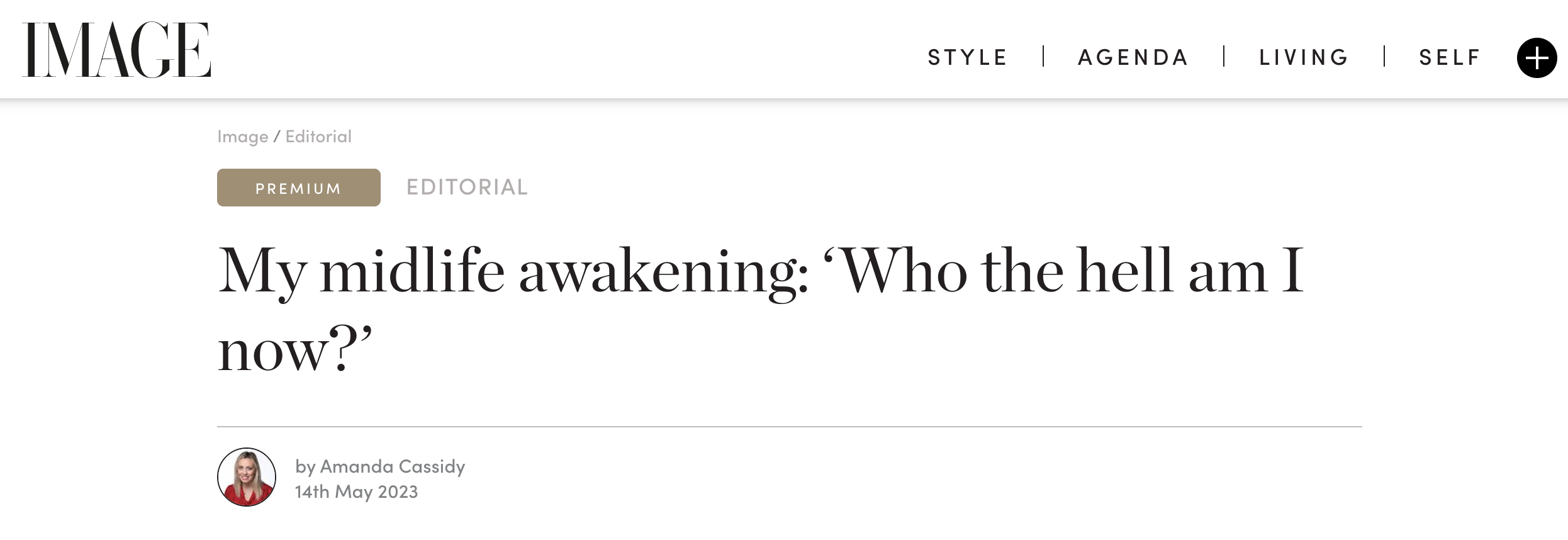Follow the Editorial breadcrumb link
The width and height of the screenshot is (1568, 540).
(318, 136)
